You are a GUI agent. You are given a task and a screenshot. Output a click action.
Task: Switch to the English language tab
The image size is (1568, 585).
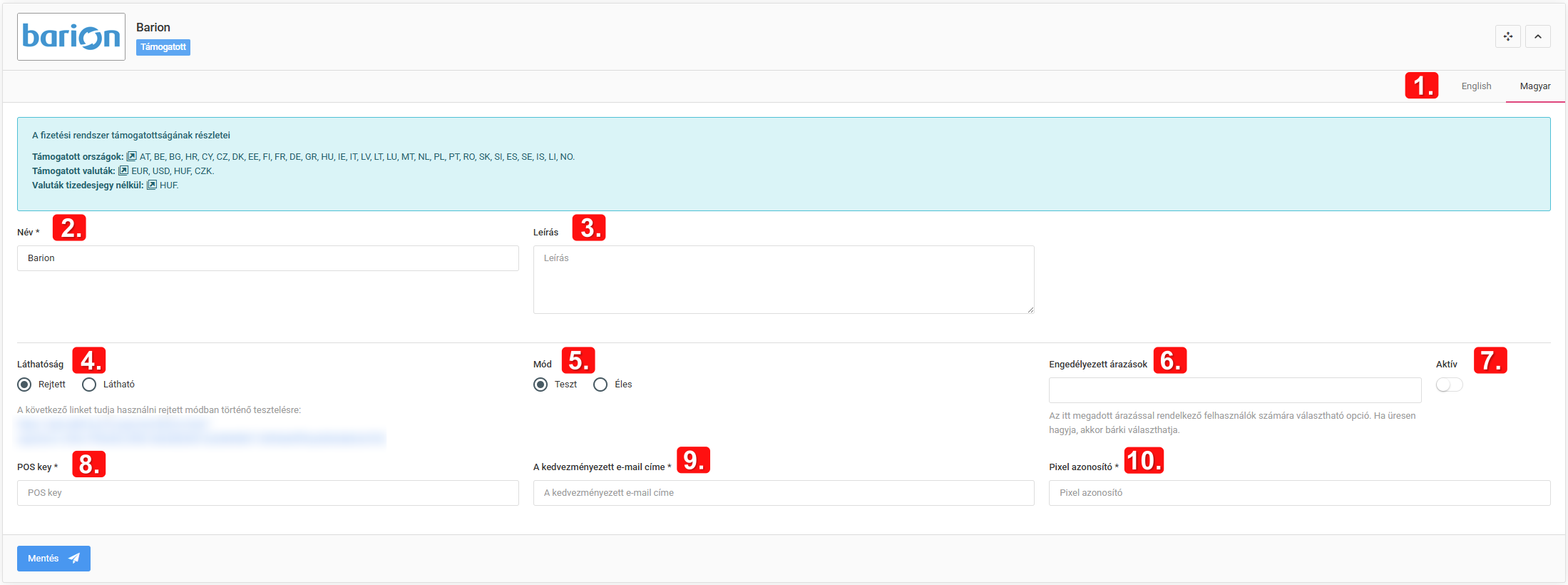1476,86
